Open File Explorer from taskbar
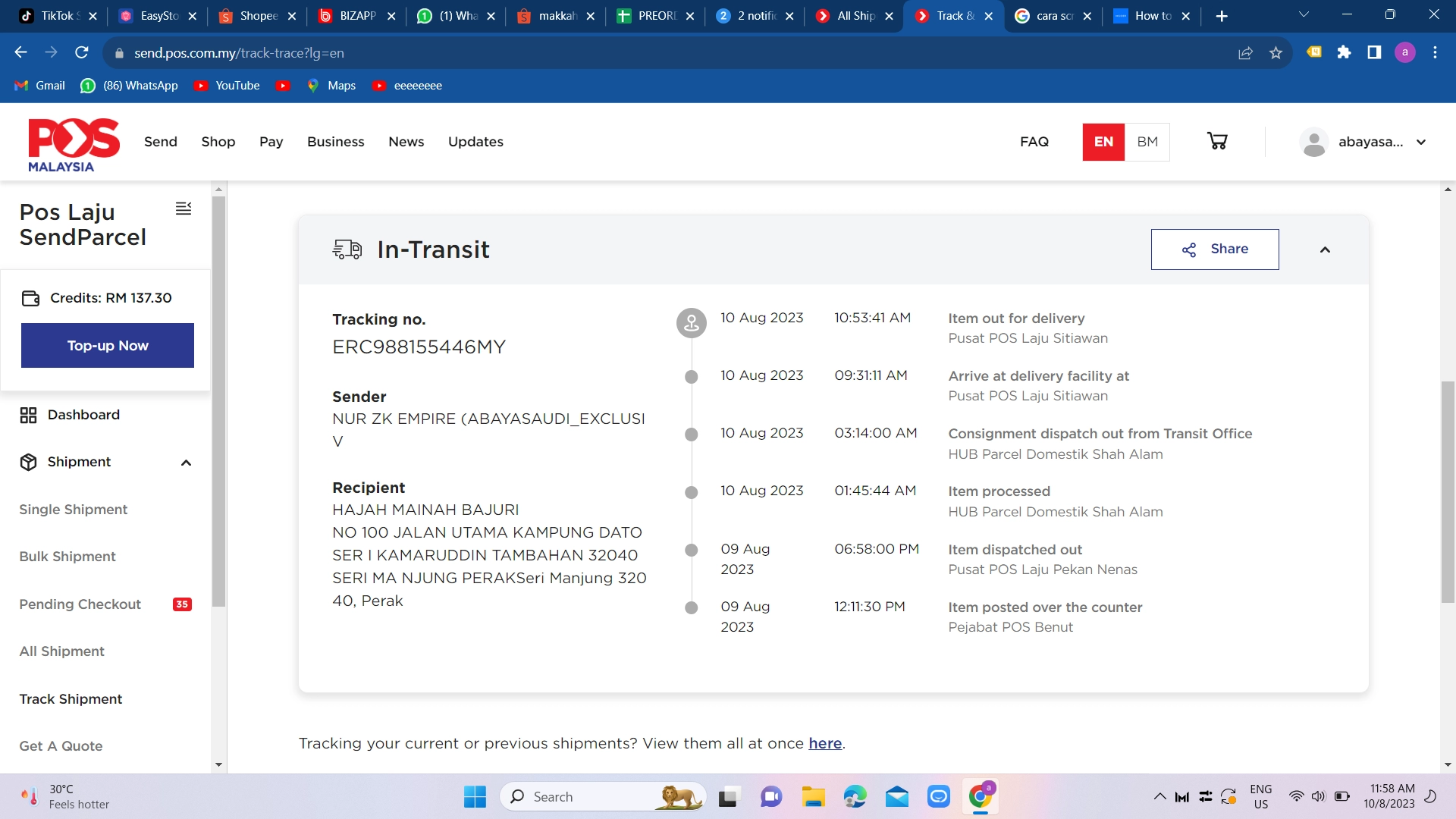The image size is (1456, 819). coord(813,797)
